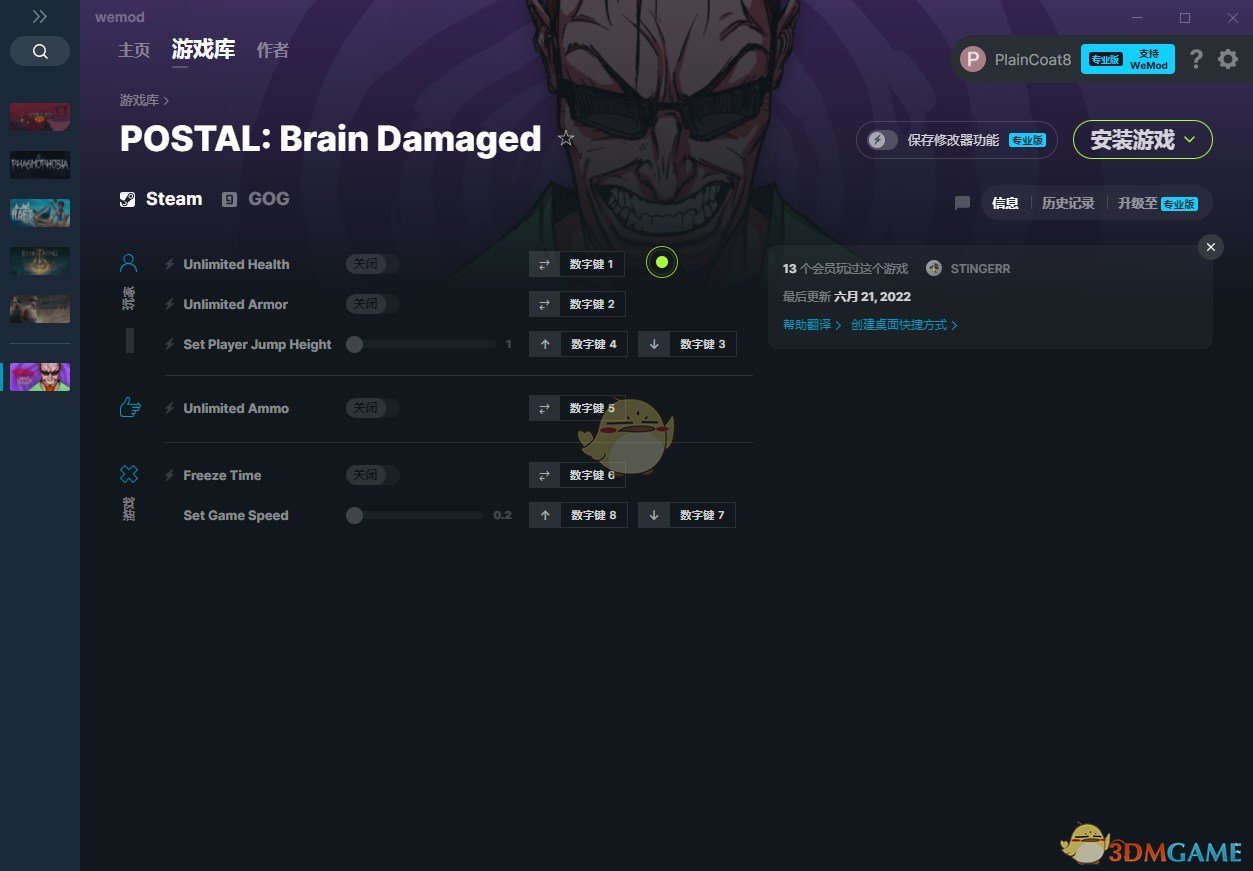Image resolution: width=1253 pixels, height=871 pixels.
Task: Close the info panel
Action: point(1211,247)
